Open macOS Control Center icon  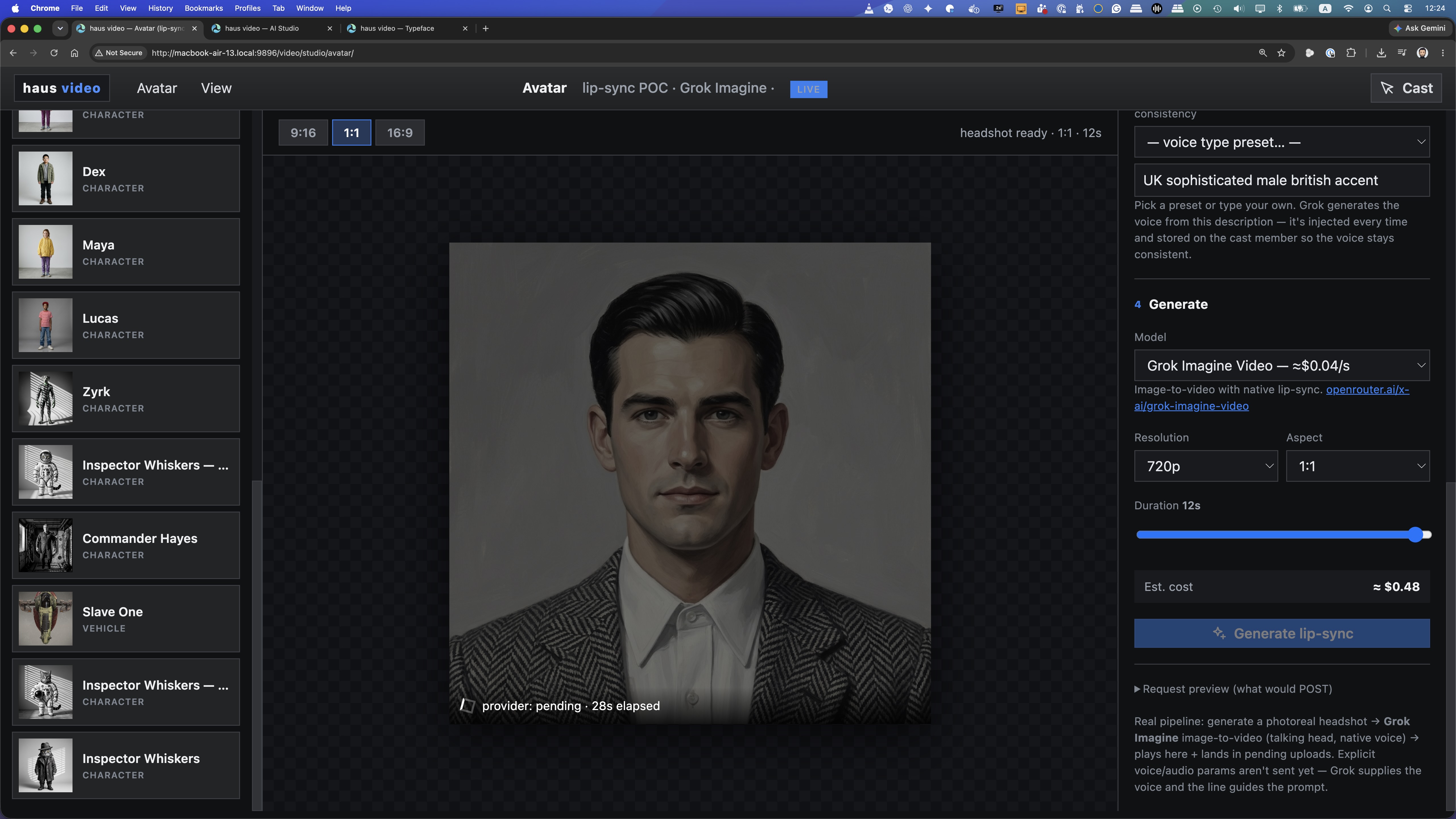(1407, 9)
